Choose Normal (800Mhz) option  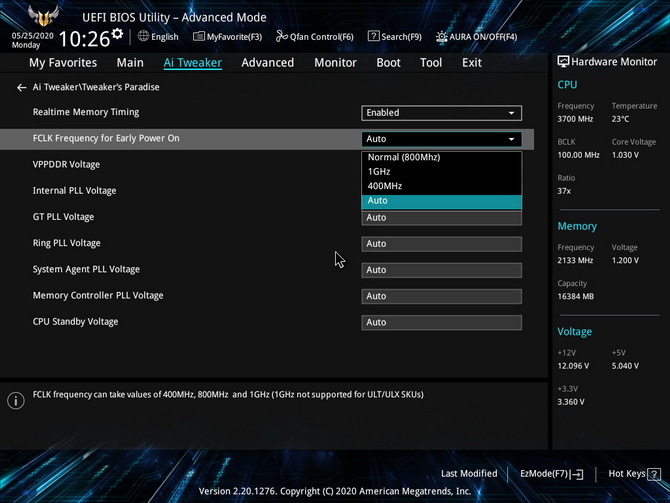point(441,157)
